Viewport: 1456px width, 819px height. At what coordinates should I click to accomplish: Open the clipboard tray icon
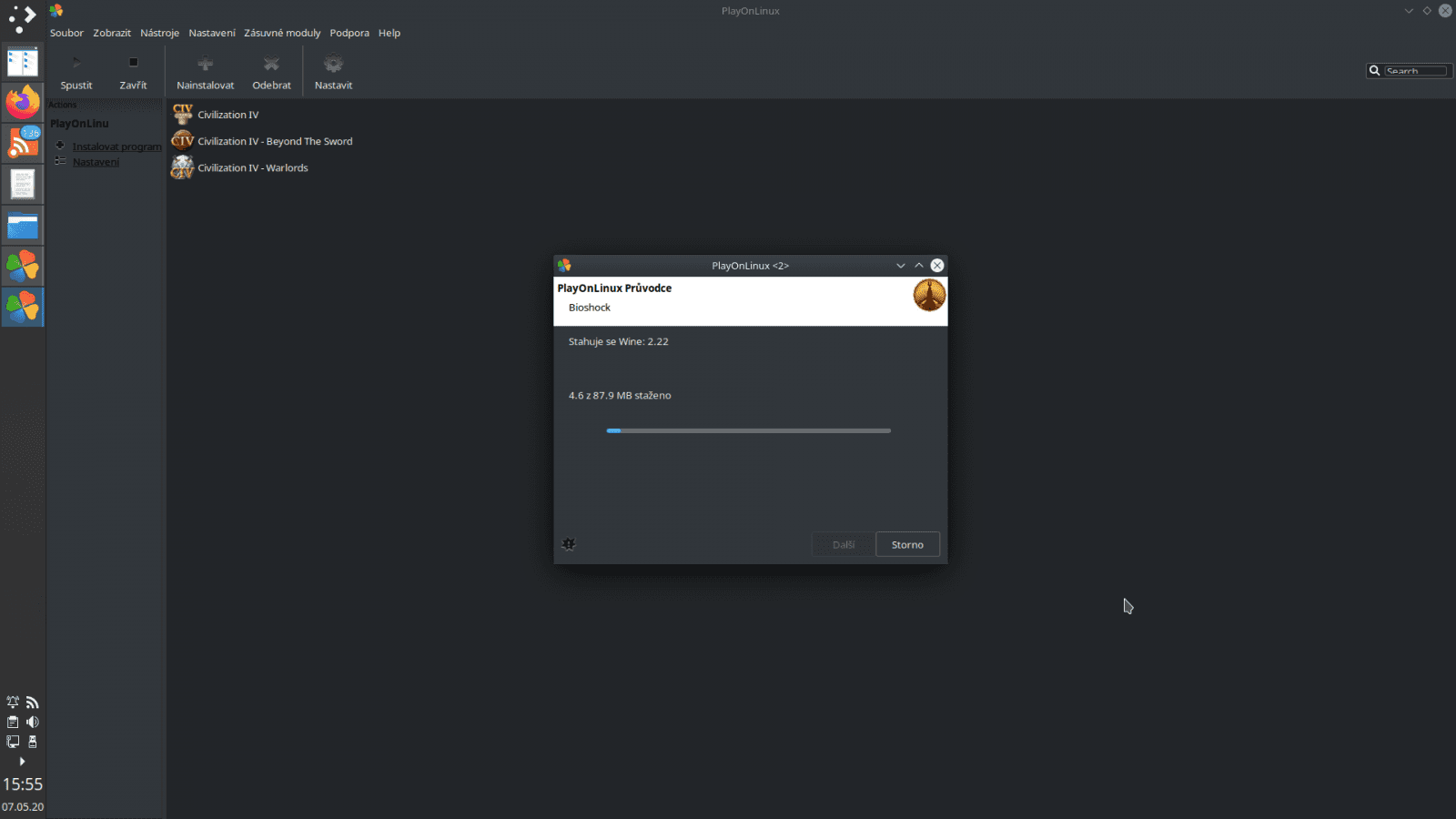(13, 722)
